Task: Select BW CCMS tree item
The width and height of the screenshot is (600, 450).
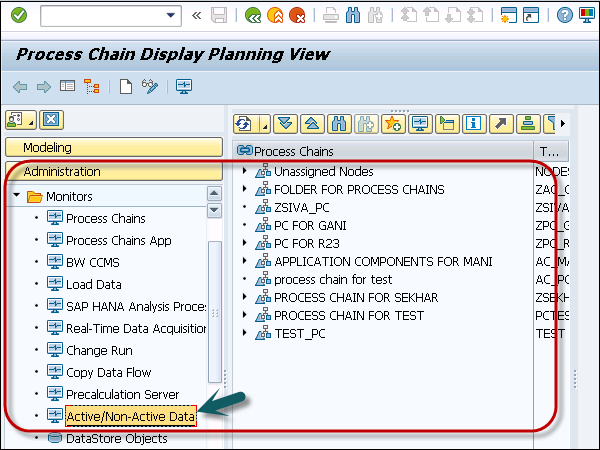Action: [x=93, y=262]
